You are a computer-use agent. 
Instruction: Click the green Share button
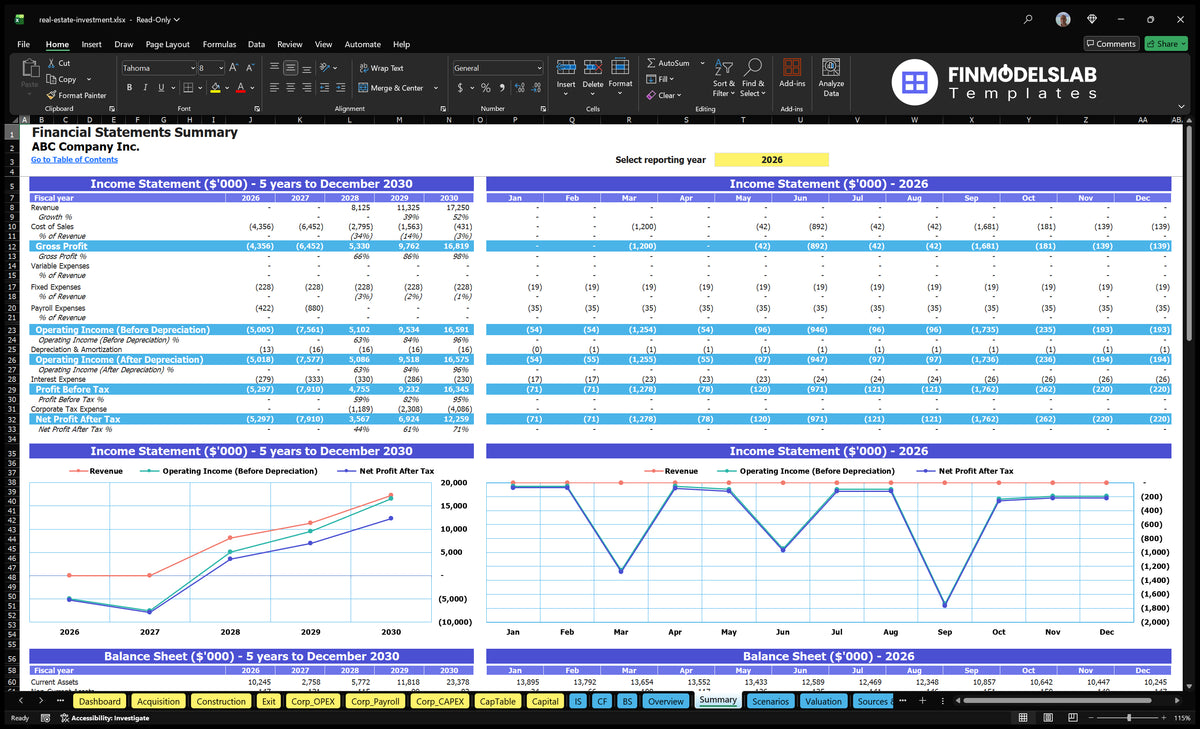coord(1165,44)
